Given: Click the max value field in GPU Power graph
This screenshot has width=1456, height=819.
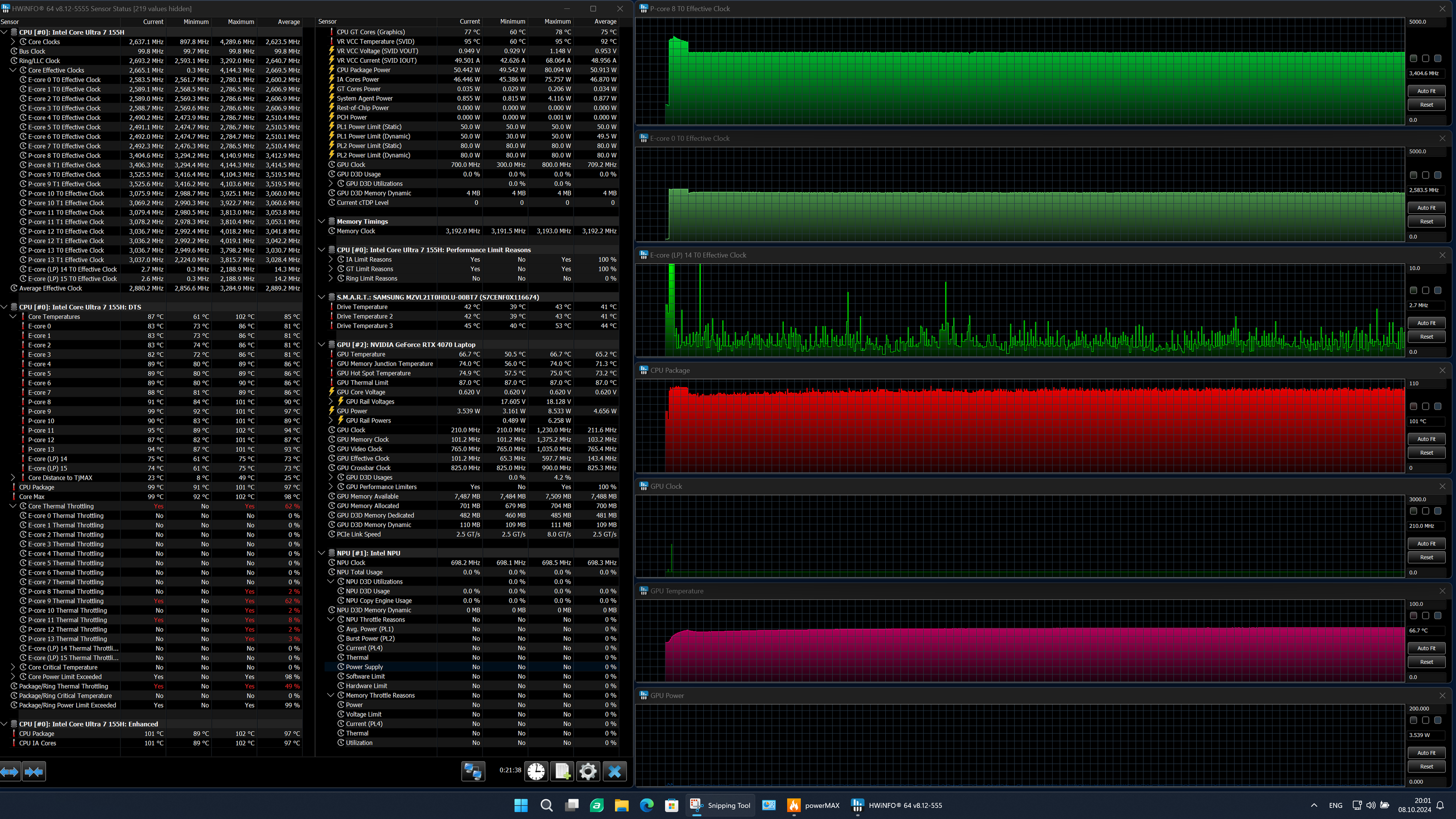Looking at the screenshot, I should [1426, 709].
